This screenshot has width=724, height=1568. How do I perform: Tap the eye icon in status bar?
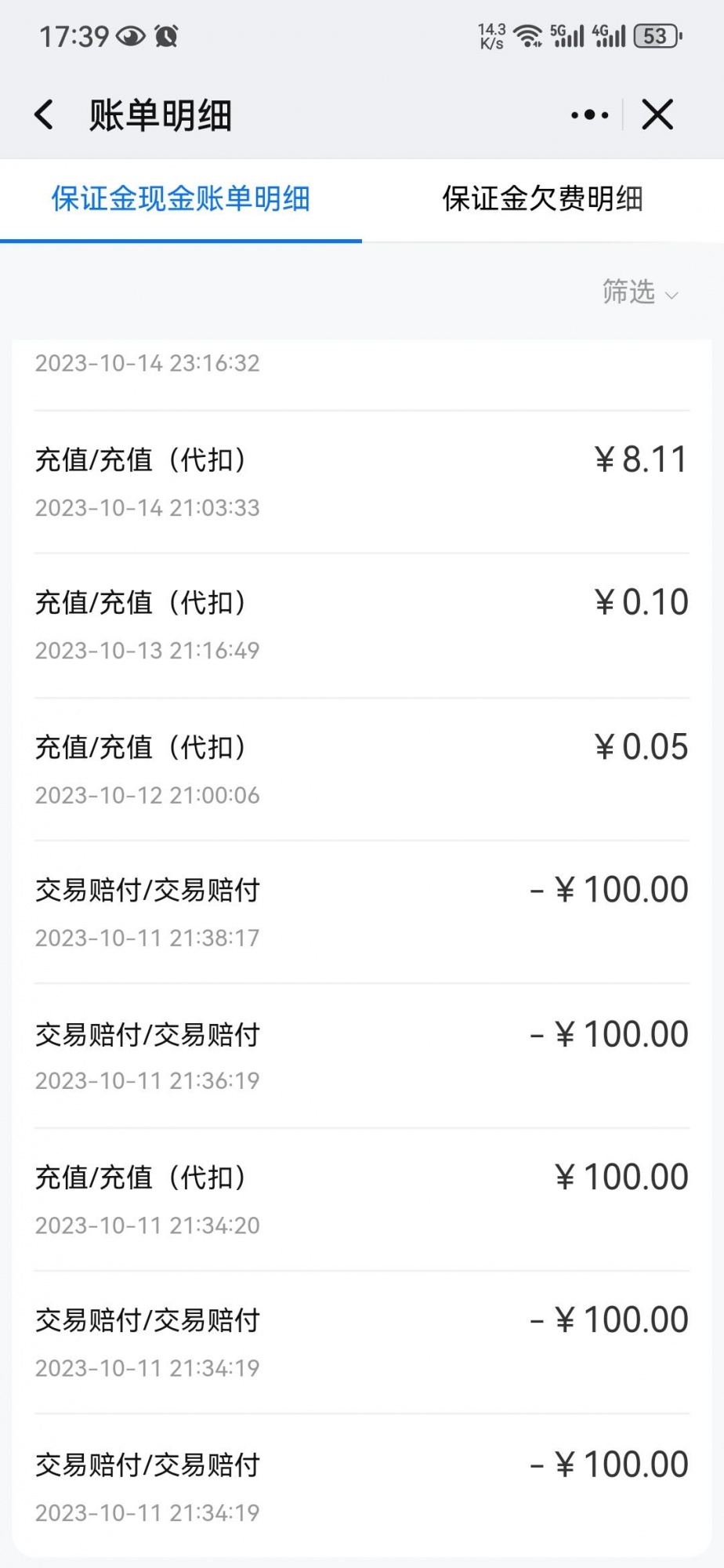(131, 36)
